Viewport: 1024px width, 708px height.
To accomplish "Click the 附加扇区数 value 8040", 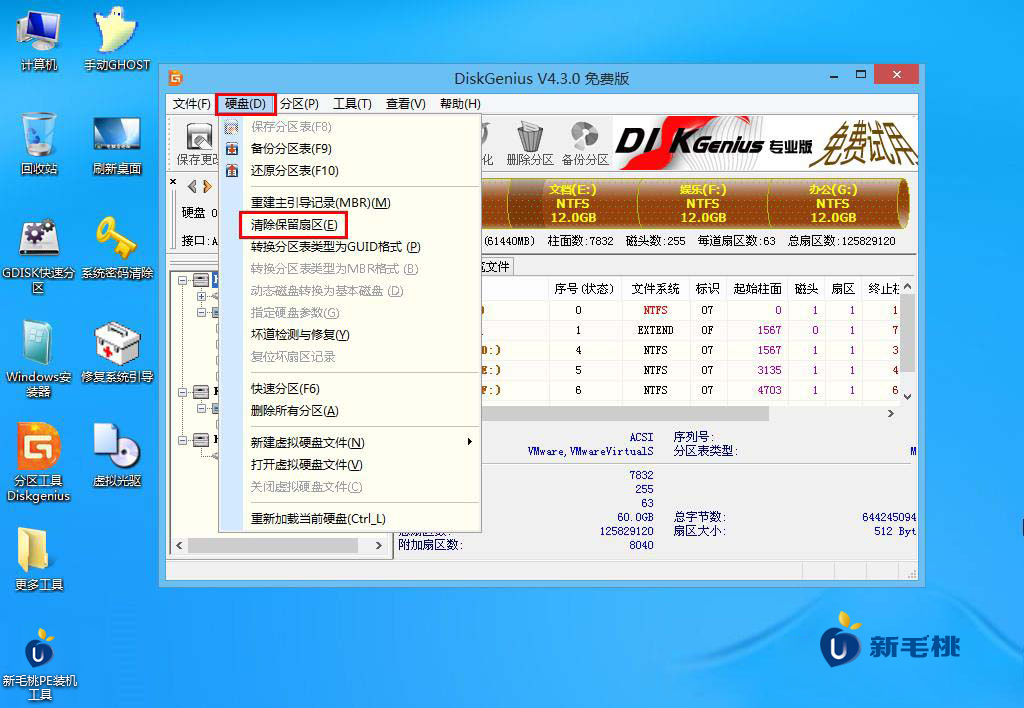I will [x=641, y=545].
